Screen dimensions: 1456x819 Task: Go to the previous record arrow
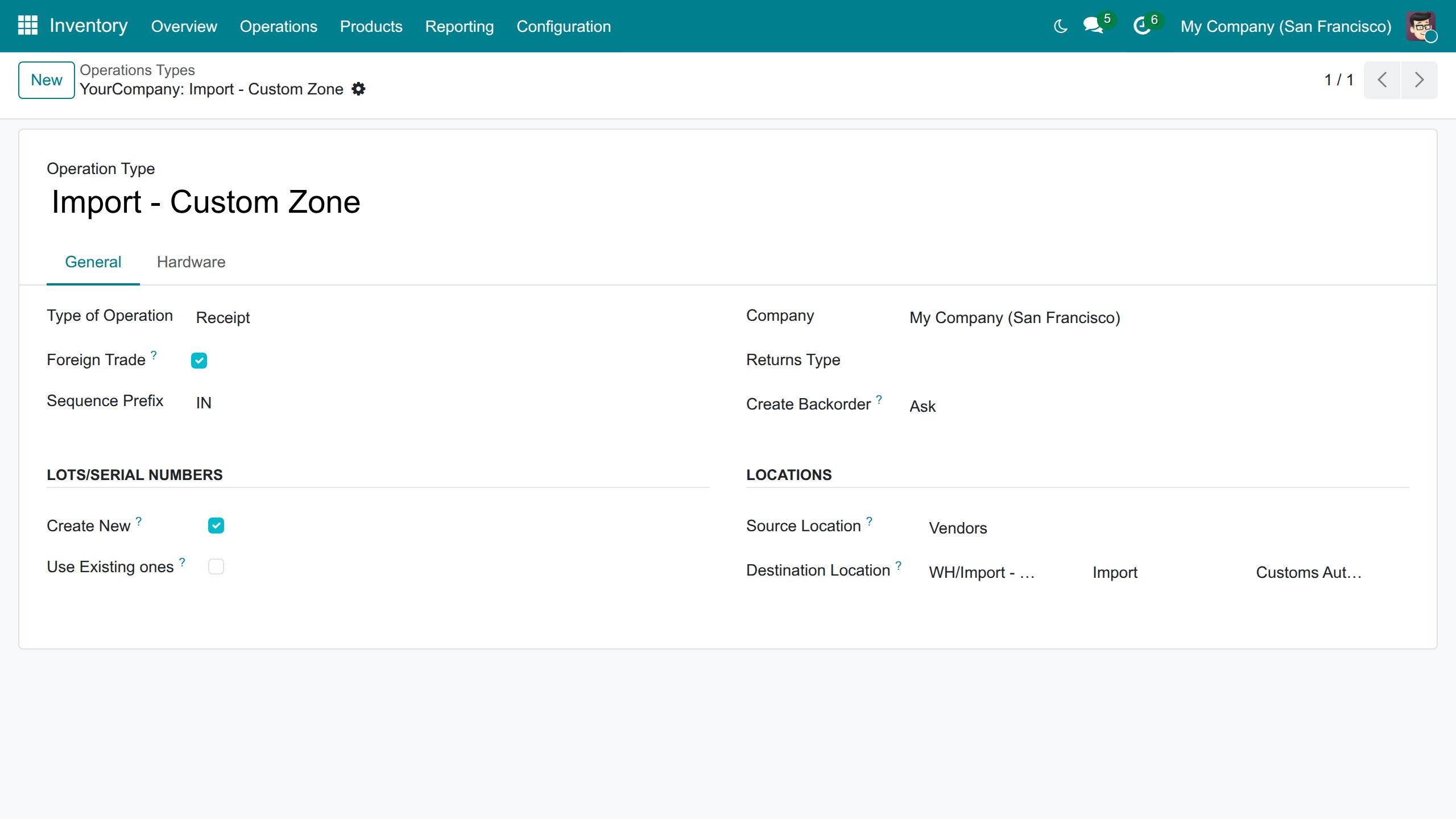coord(1382,80)
